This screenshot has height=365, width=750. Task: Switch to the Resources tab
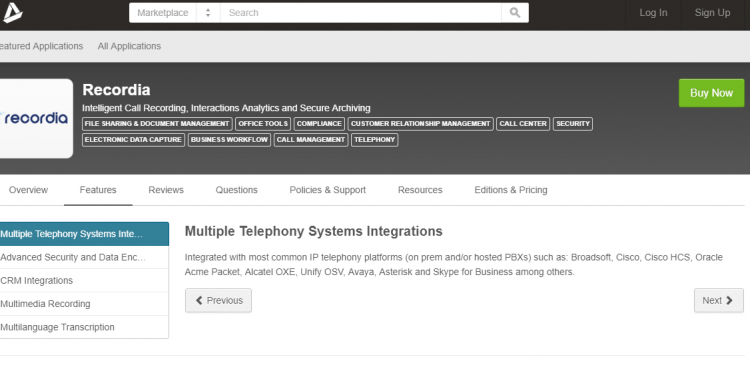tap(420, 190)
